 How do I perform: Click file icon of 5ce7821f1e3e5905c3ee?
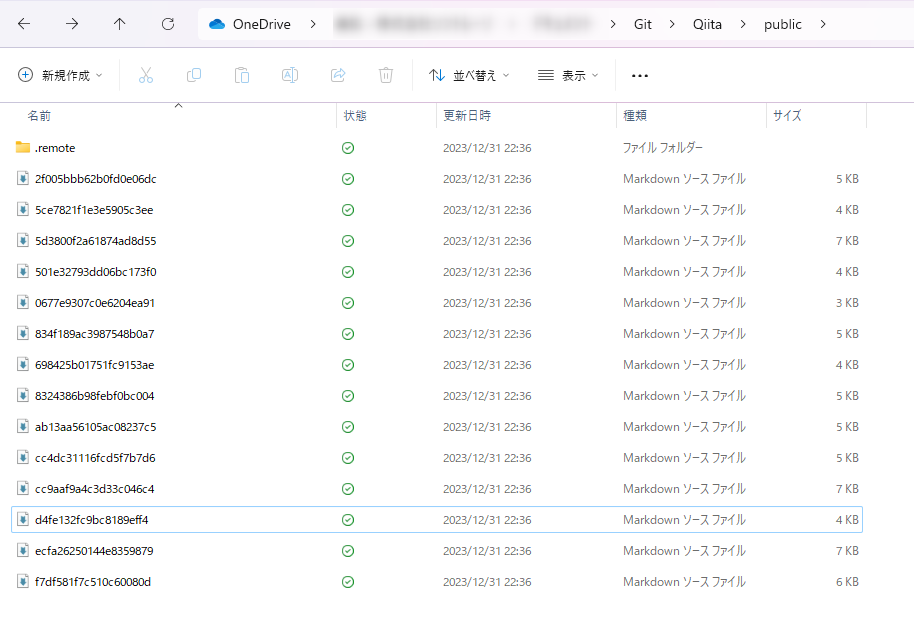point(23,209)
